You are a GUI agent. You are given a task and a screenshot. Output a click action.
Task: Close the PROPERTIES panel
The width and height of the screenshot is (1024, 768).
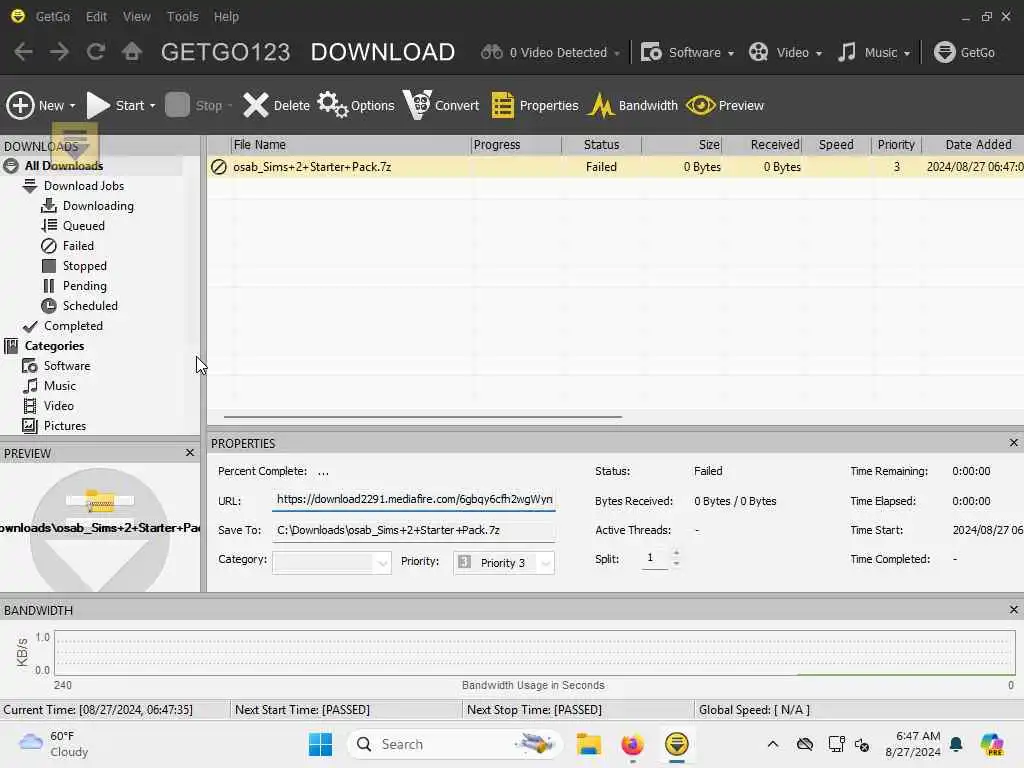pyautogui.click(x=1014, y=443)
